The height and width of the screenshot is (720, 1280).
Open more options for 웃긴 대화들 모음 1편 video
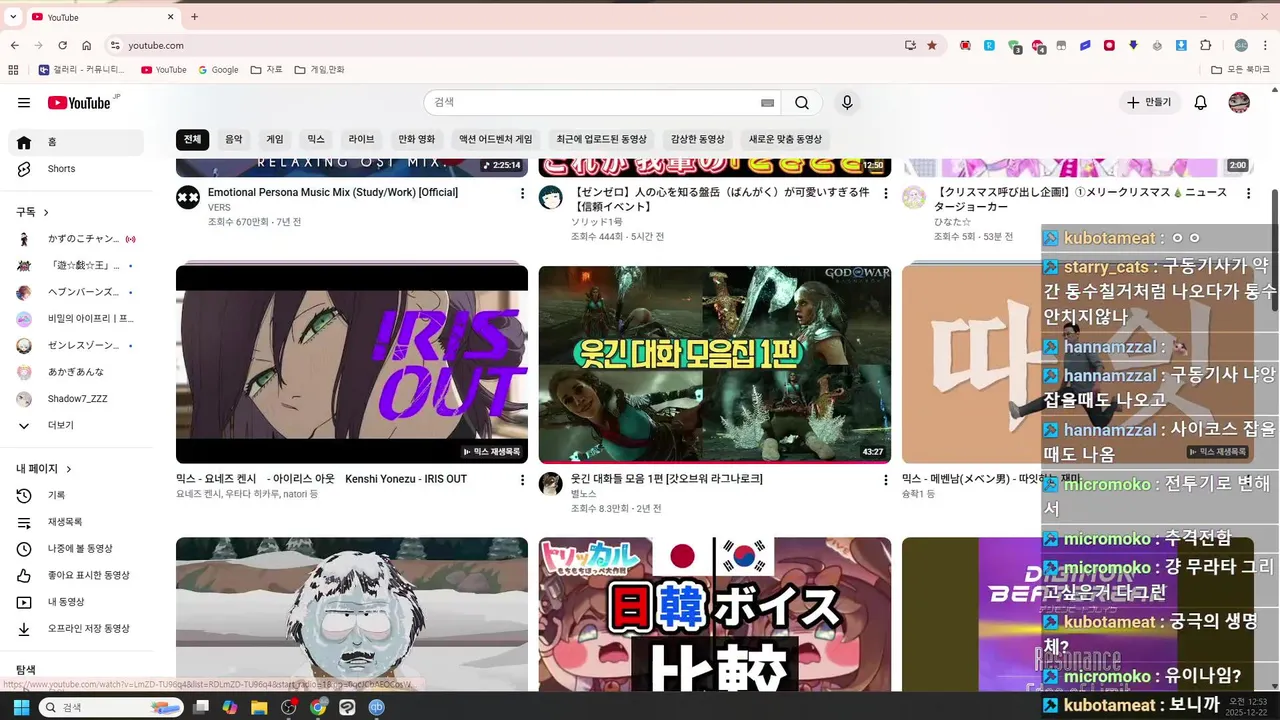tap(885, 480)
